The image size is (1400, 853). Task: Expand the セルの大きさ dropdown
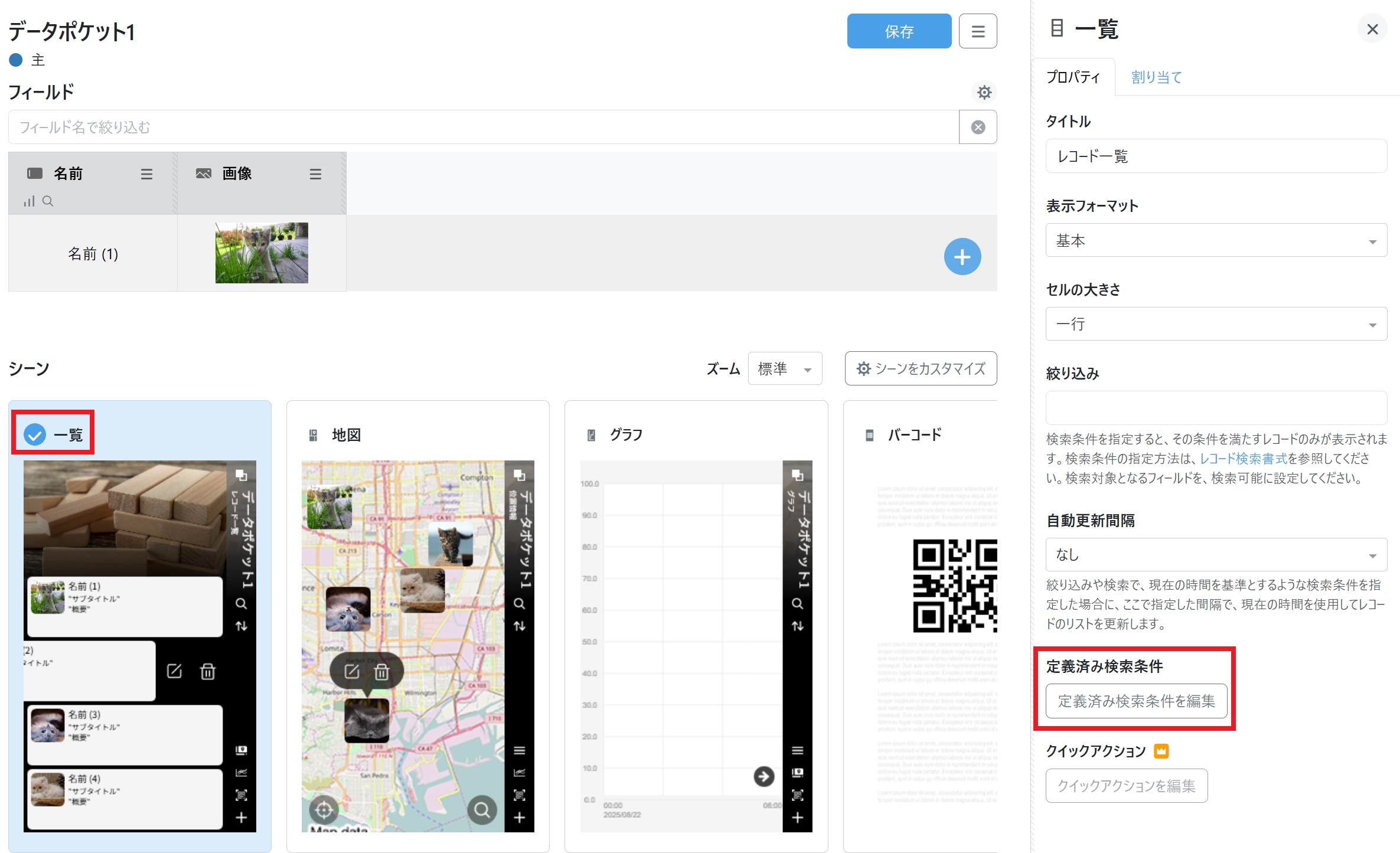(x=1216, y=324)
